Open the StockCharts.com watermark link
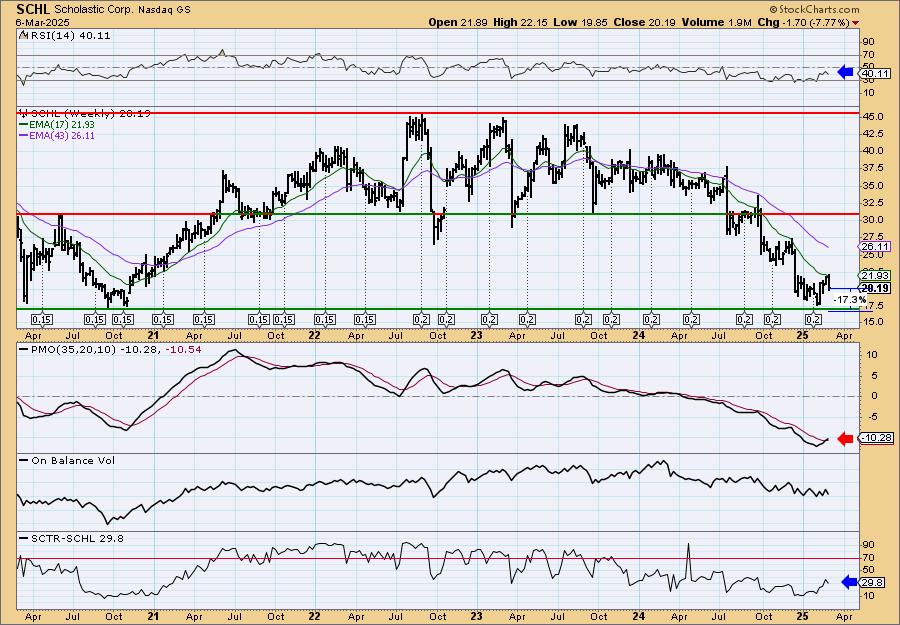900x625 pixels. [819, 10]
